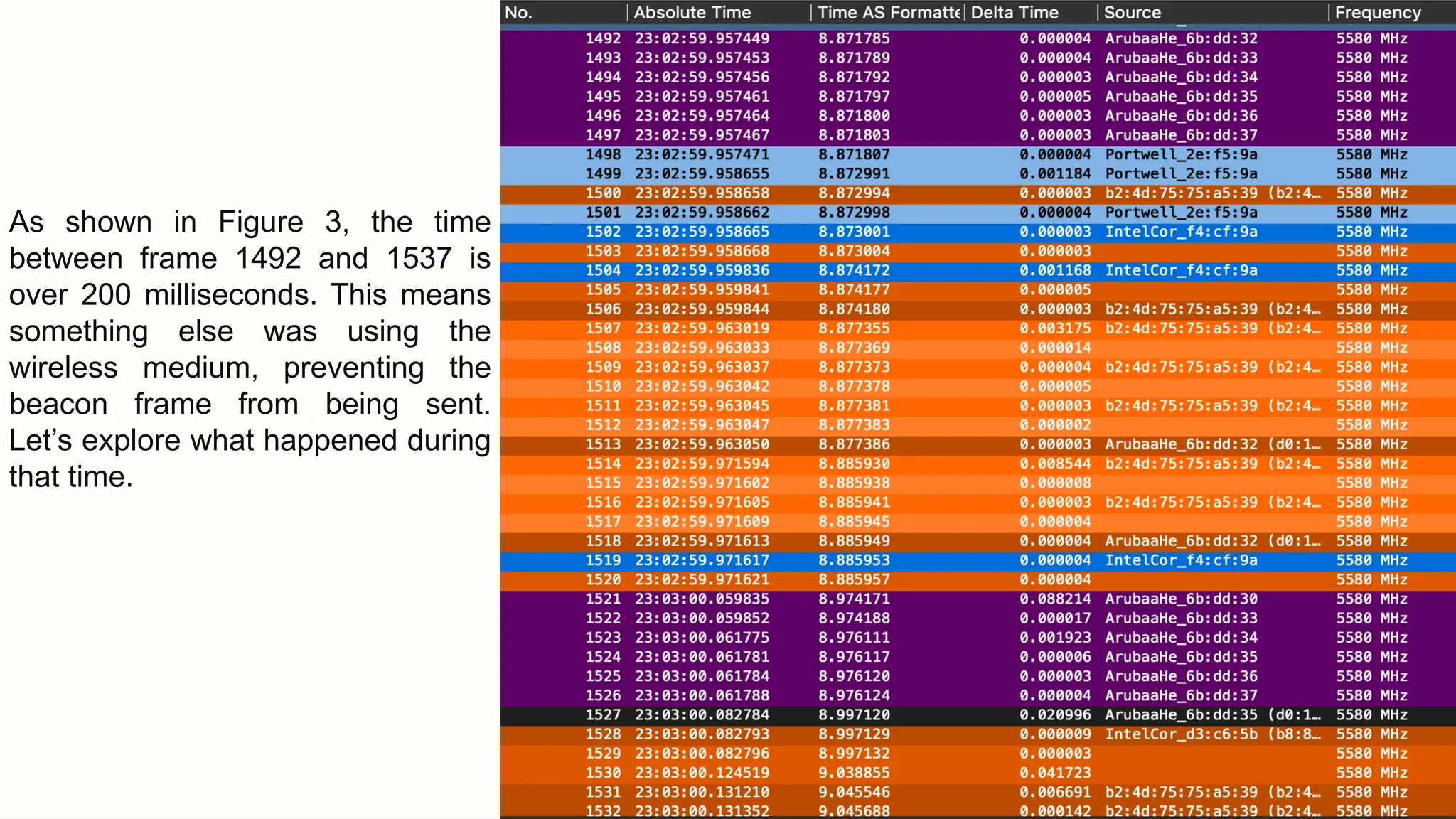Select packet 1517 row

click(x=978, y=522)
